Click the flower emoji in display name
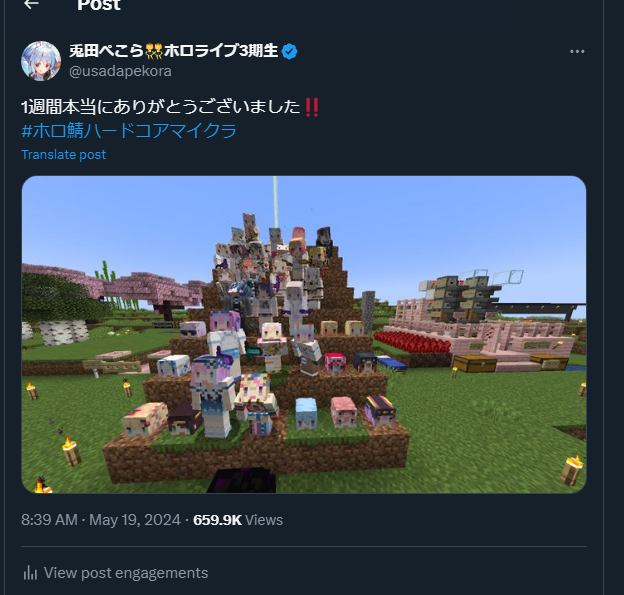The width and height of the screenshot is (624, 595). coord(154,51)
